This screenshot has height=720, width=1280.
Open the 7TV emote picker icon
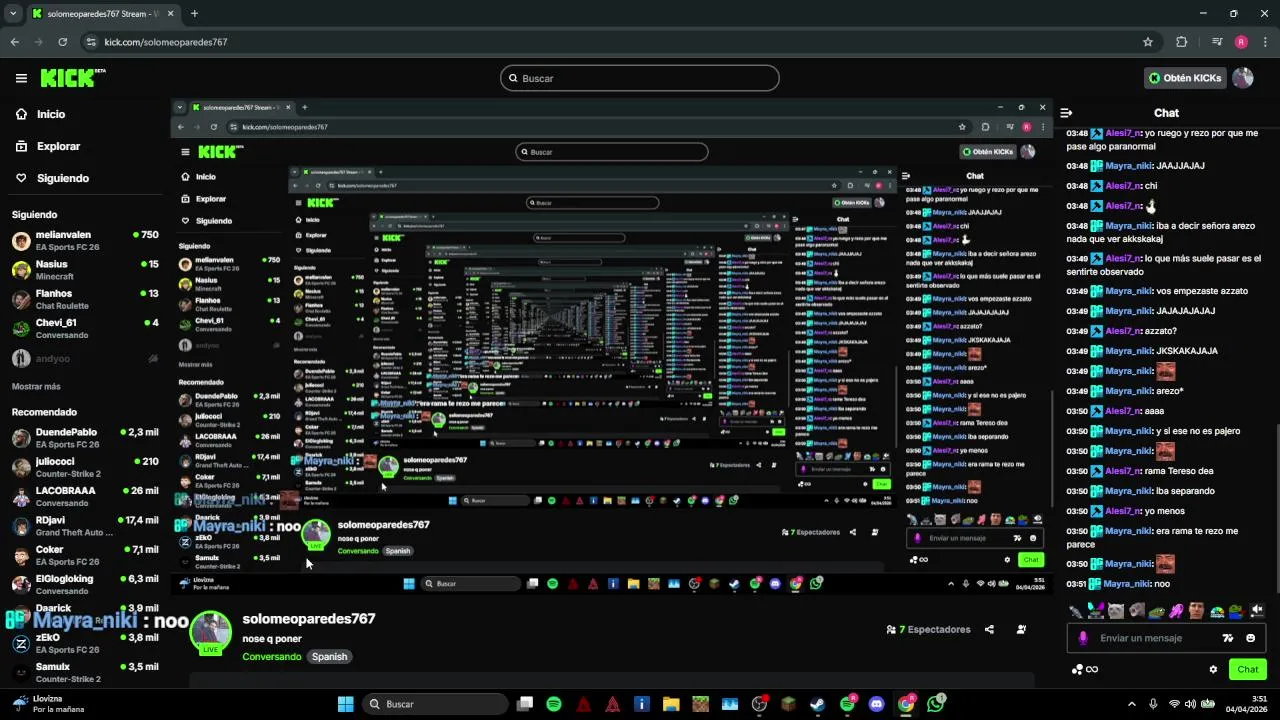pos(1228,638)
